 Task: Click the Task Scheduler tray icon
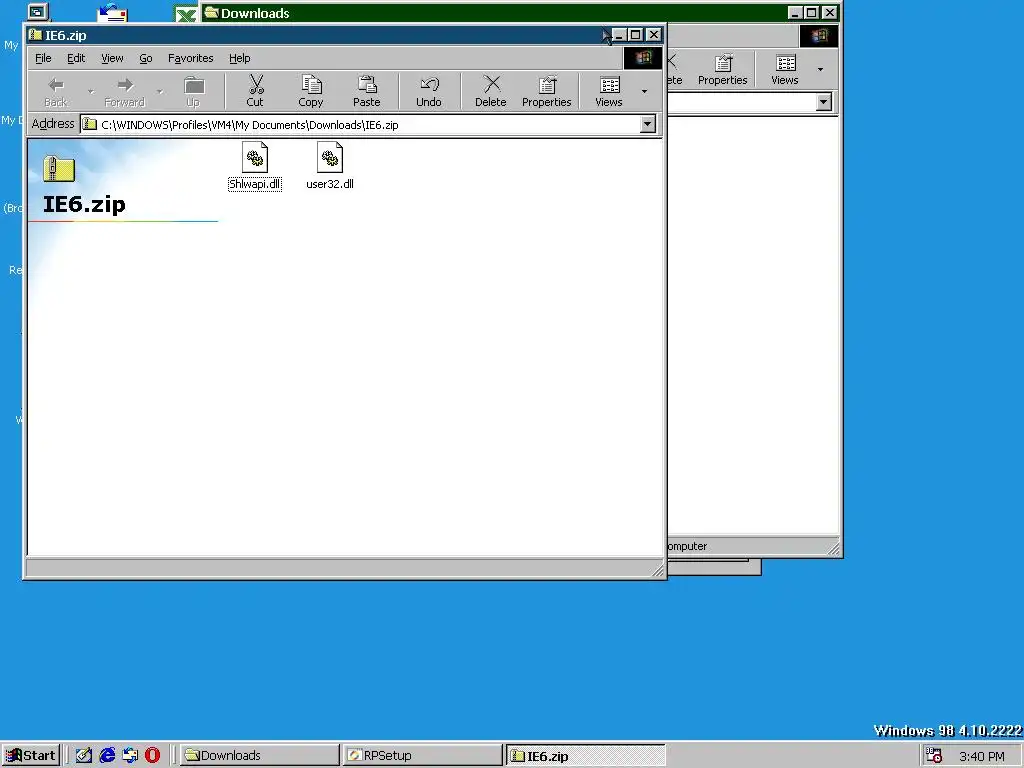click(934, 755)
